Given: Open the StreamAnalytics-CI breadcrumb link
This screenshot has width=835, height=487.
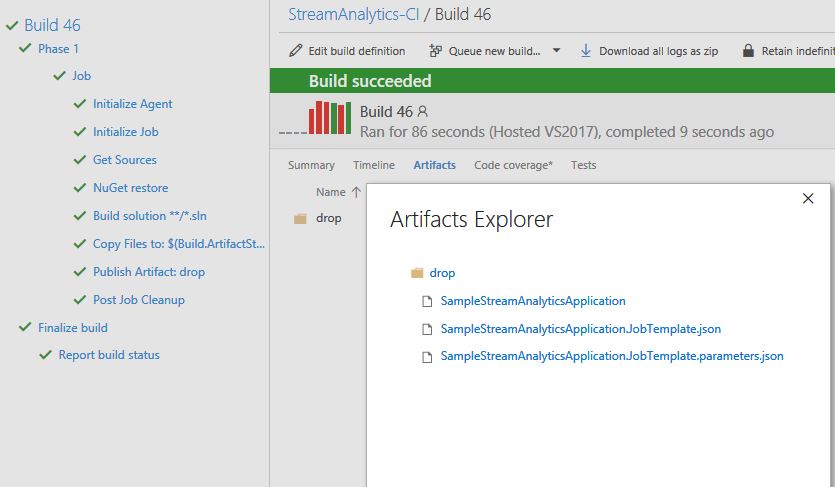Looking at the screenshot, I should (x=354, y=14).
